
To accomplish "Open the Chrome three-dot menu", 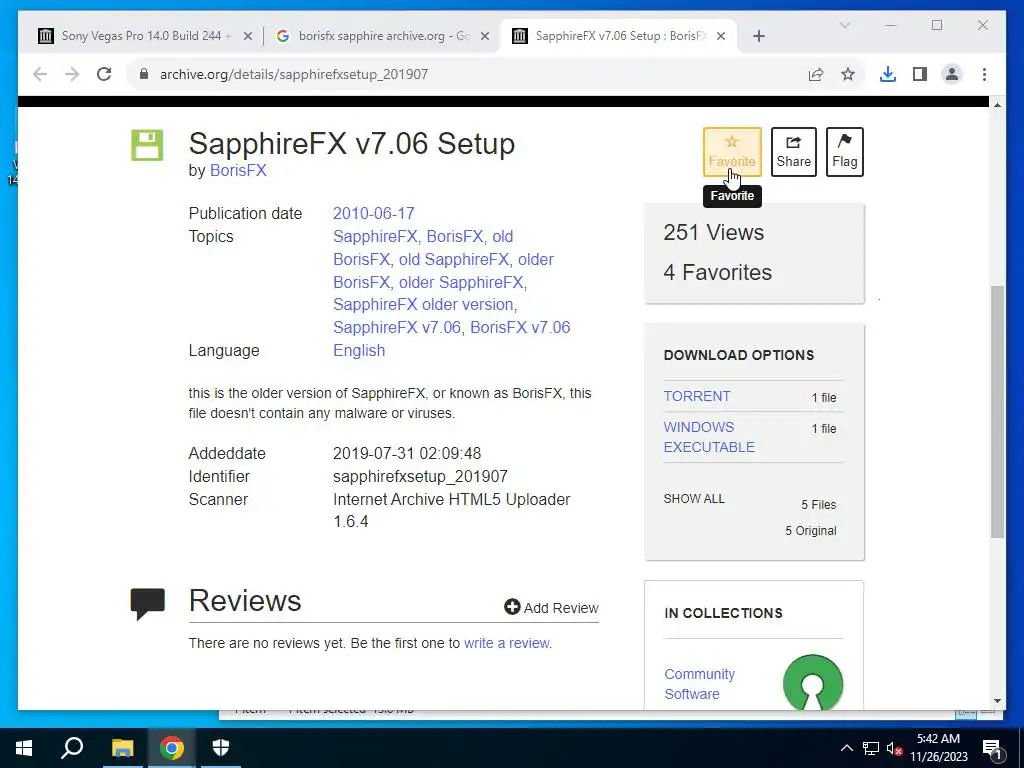I will (x=984, y=74).
